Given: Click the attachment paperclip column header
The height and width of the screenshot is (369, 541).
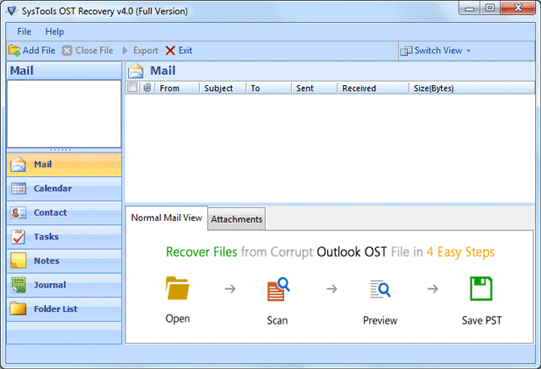Looking at the screenshot, I should (147, 88).
